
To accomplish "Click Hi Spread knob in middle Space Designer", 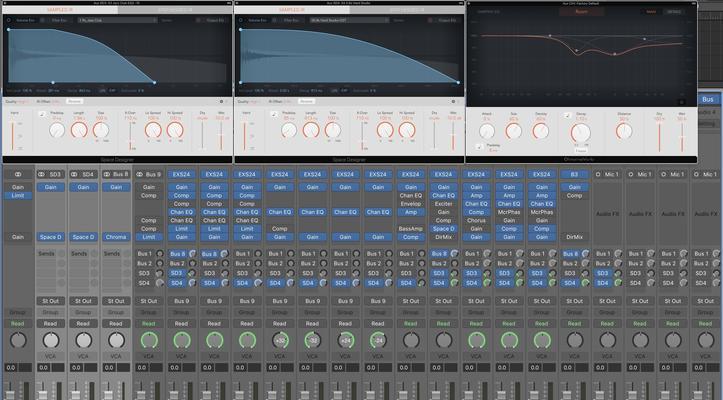I will 407,130.
